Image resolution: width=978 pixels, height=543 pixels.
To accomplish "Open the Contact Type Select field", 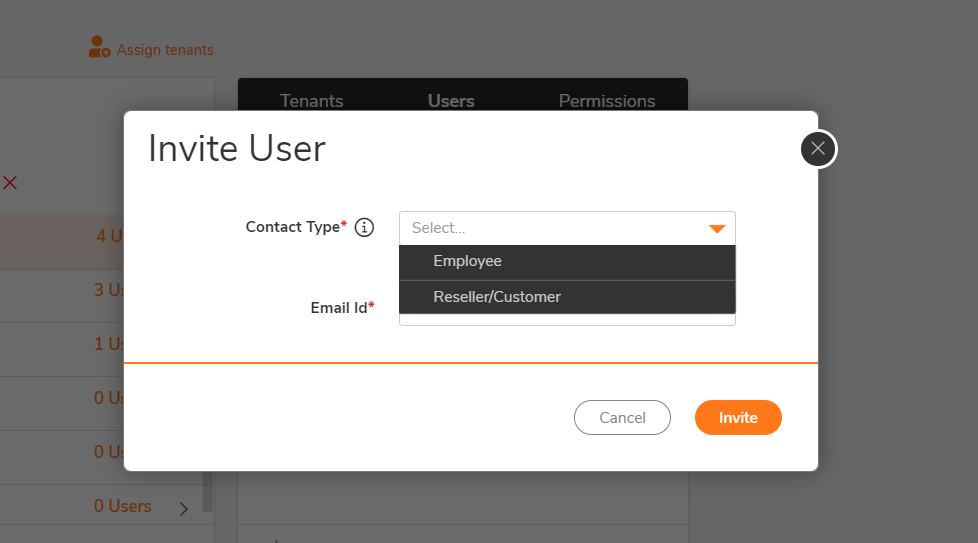I will click(550, 228).
